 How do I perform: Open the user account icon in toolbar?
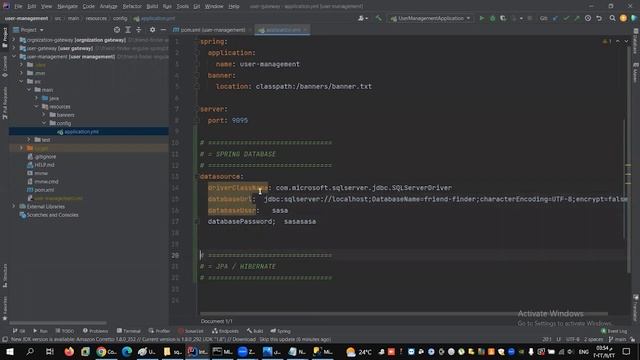[x=362, y=18]
